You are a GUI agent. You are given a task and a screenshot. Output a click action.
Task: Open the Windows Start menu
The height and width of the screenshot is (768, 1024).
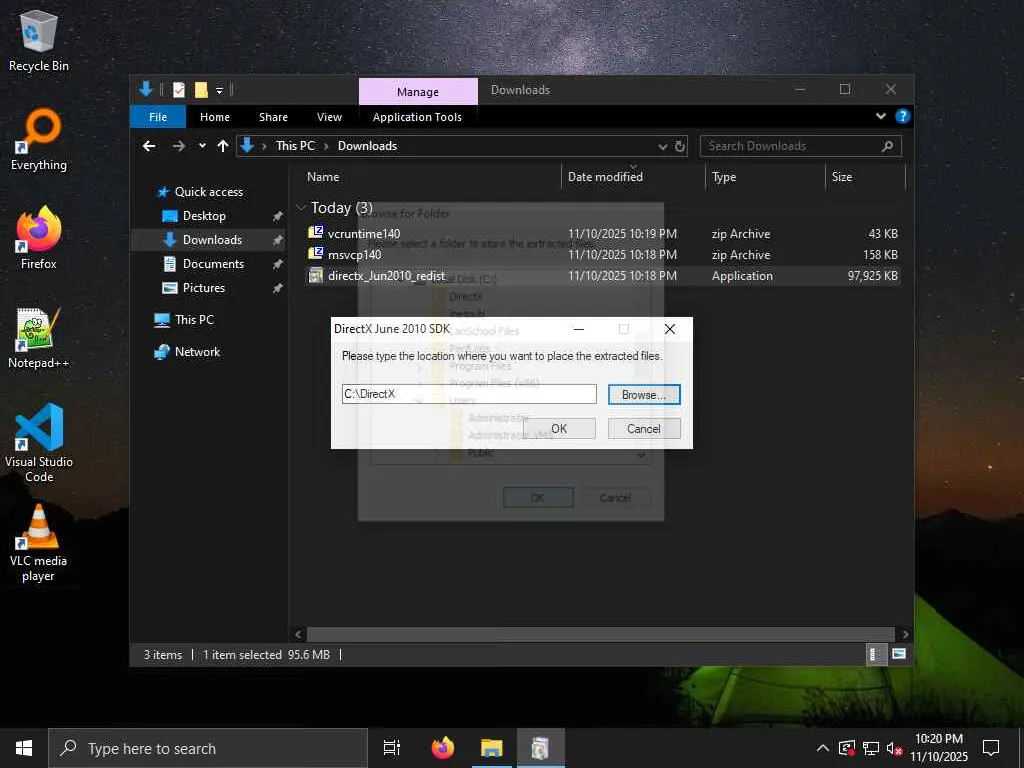click(24, 748)
